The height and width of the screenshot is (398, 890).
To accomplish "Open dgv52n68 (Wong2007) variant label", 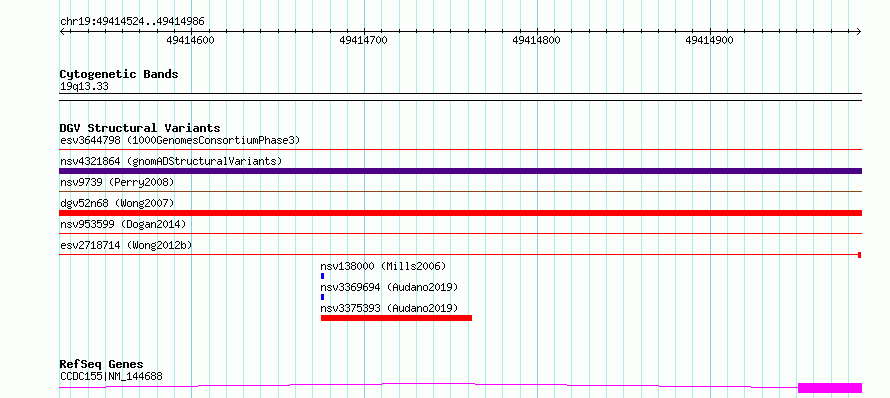I will (x=117, y=203).
